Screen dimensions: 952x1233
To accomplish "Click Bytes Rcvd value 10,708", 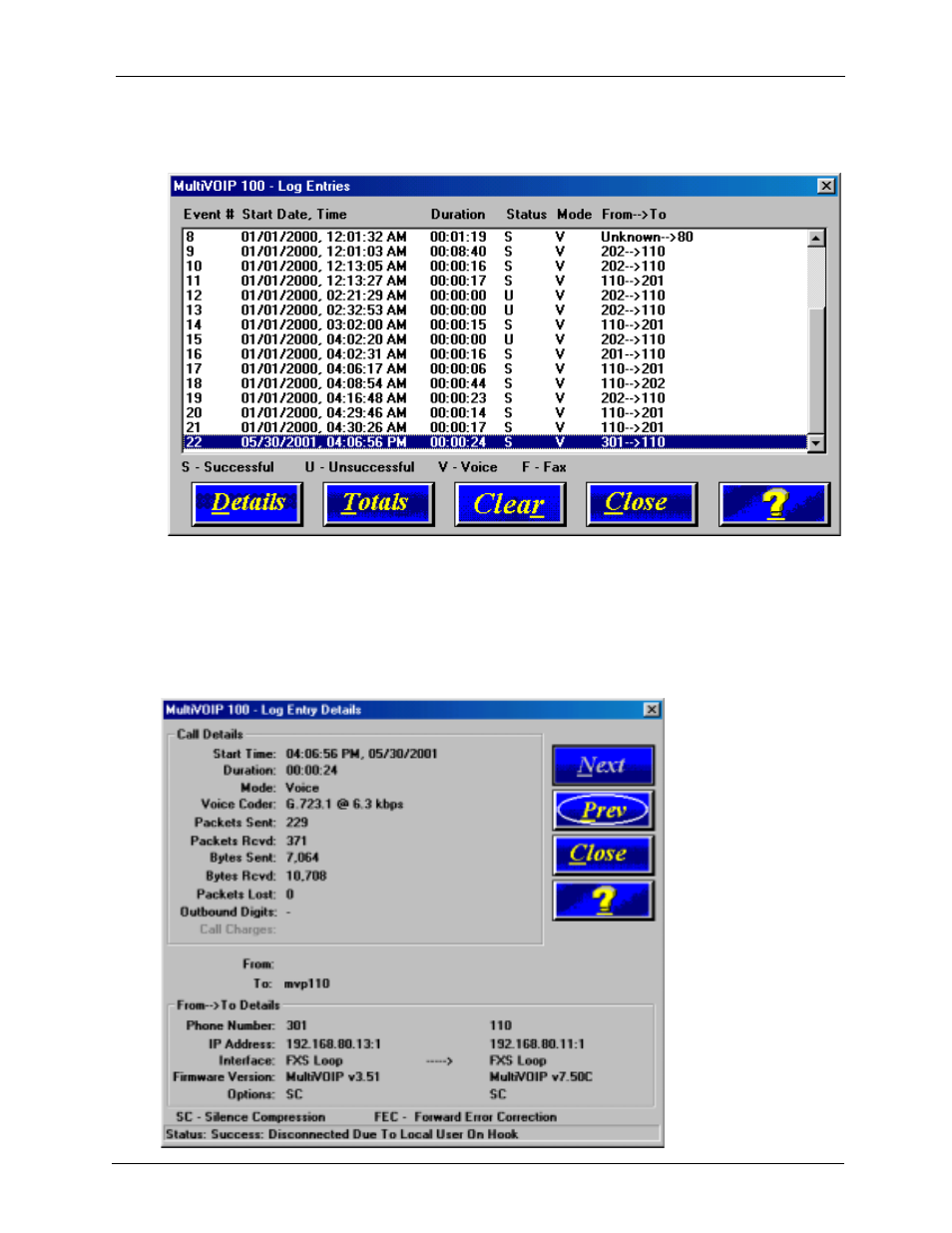I will click(x=306, y=877).
